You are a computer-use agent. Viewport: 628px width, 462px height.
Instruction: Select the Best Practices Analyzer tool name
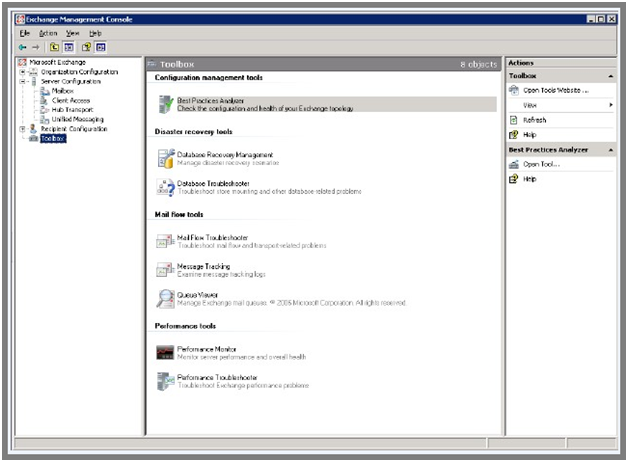(x=210, y=100)
